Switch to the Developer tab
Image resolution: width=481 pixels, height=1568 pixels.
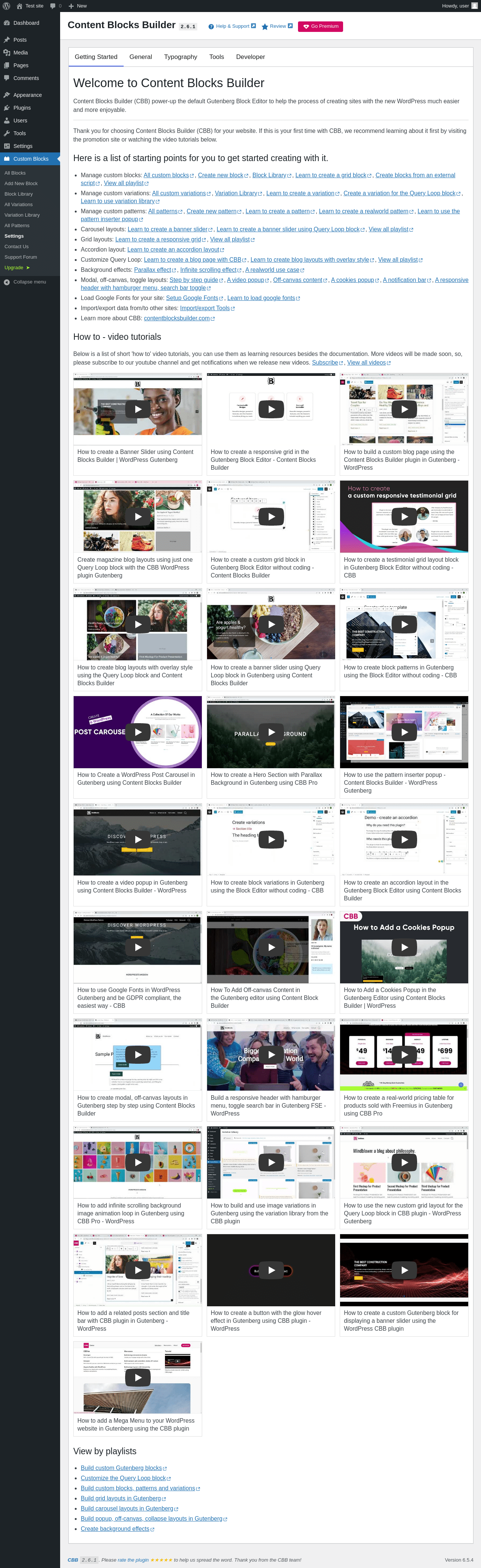click(250, 57)
